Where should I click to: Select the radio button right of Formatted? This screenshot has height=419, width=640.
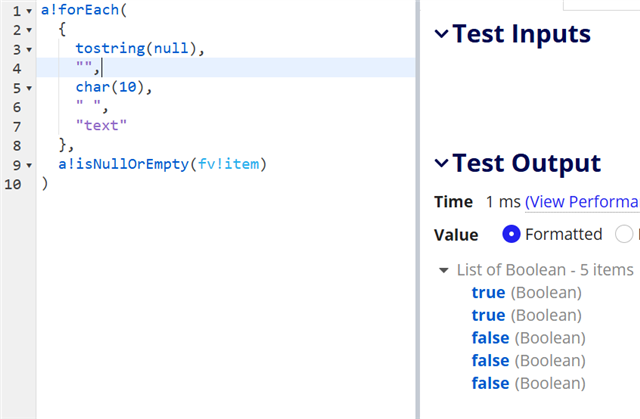click(x=625, y=235)
